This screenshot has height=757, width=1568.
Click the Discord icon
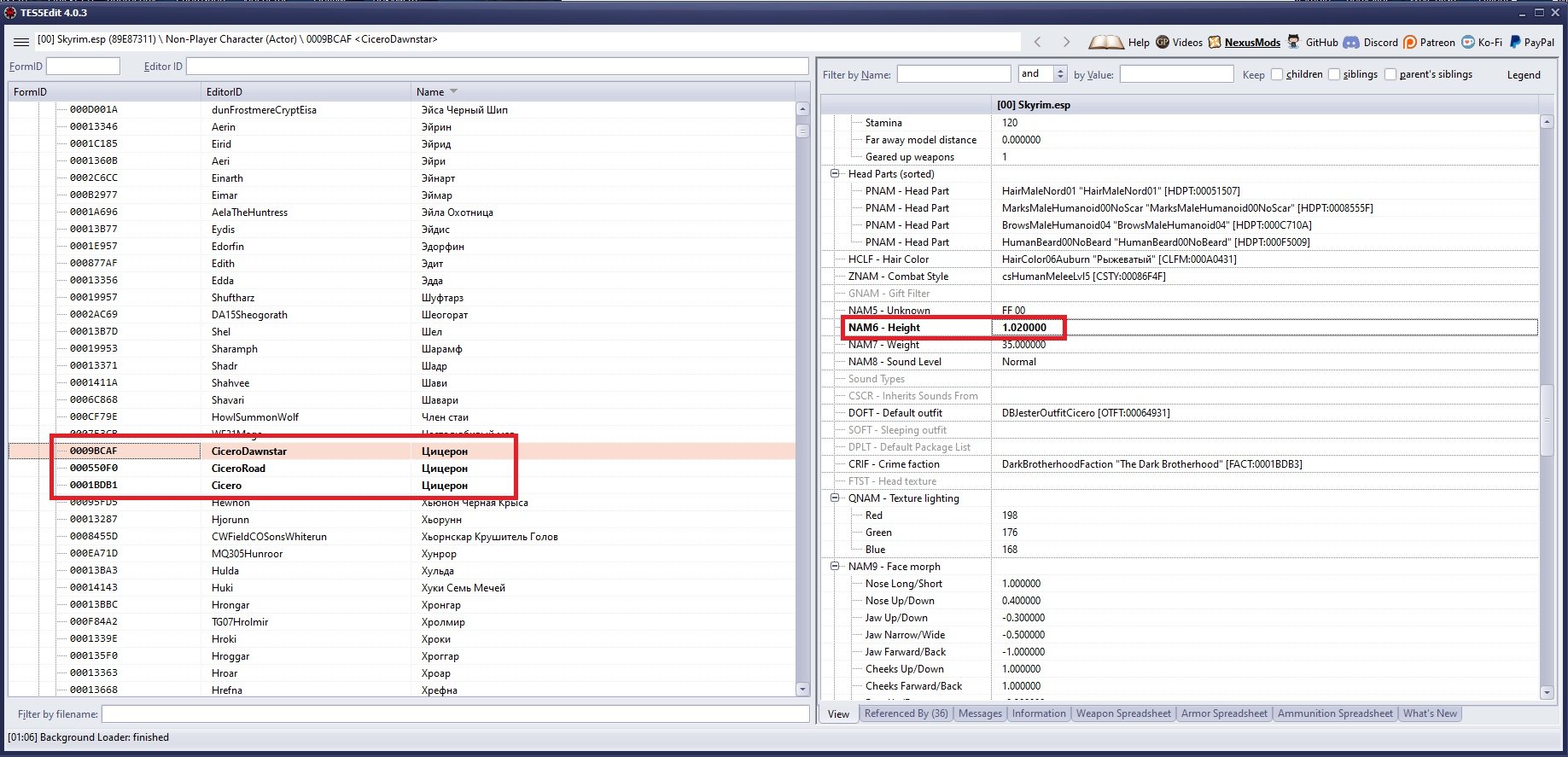1351,42
